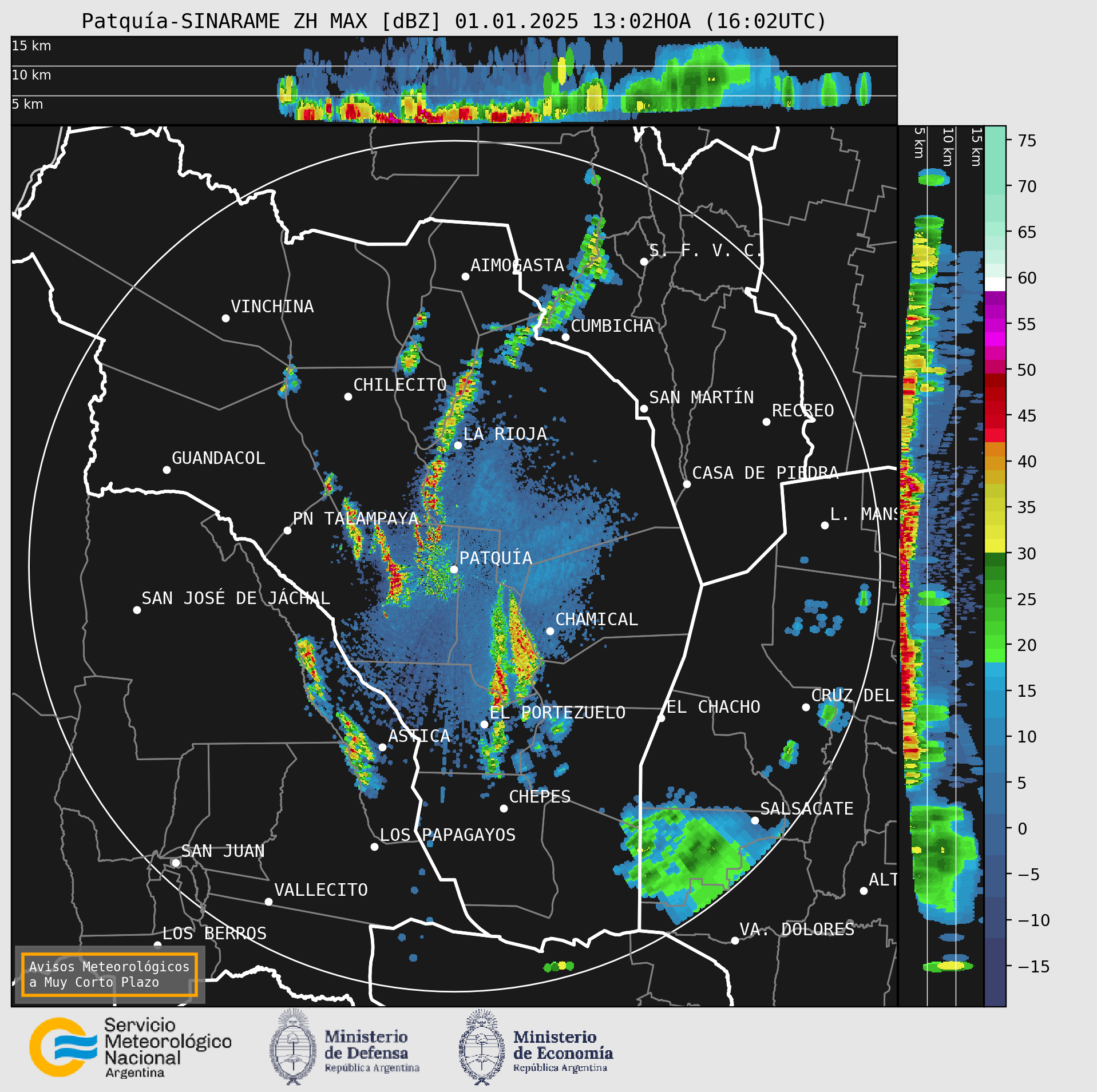Screen dimensions: 1097x1092
Task: Click the L. MANS label
Action: [x=863, y=514]
